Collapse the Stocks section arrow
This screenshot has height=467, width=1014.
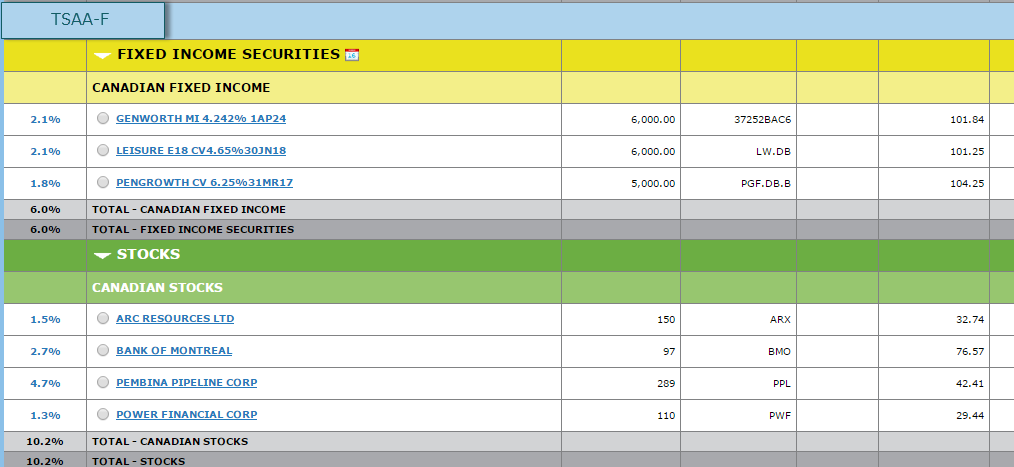click(x=102, y=255)
